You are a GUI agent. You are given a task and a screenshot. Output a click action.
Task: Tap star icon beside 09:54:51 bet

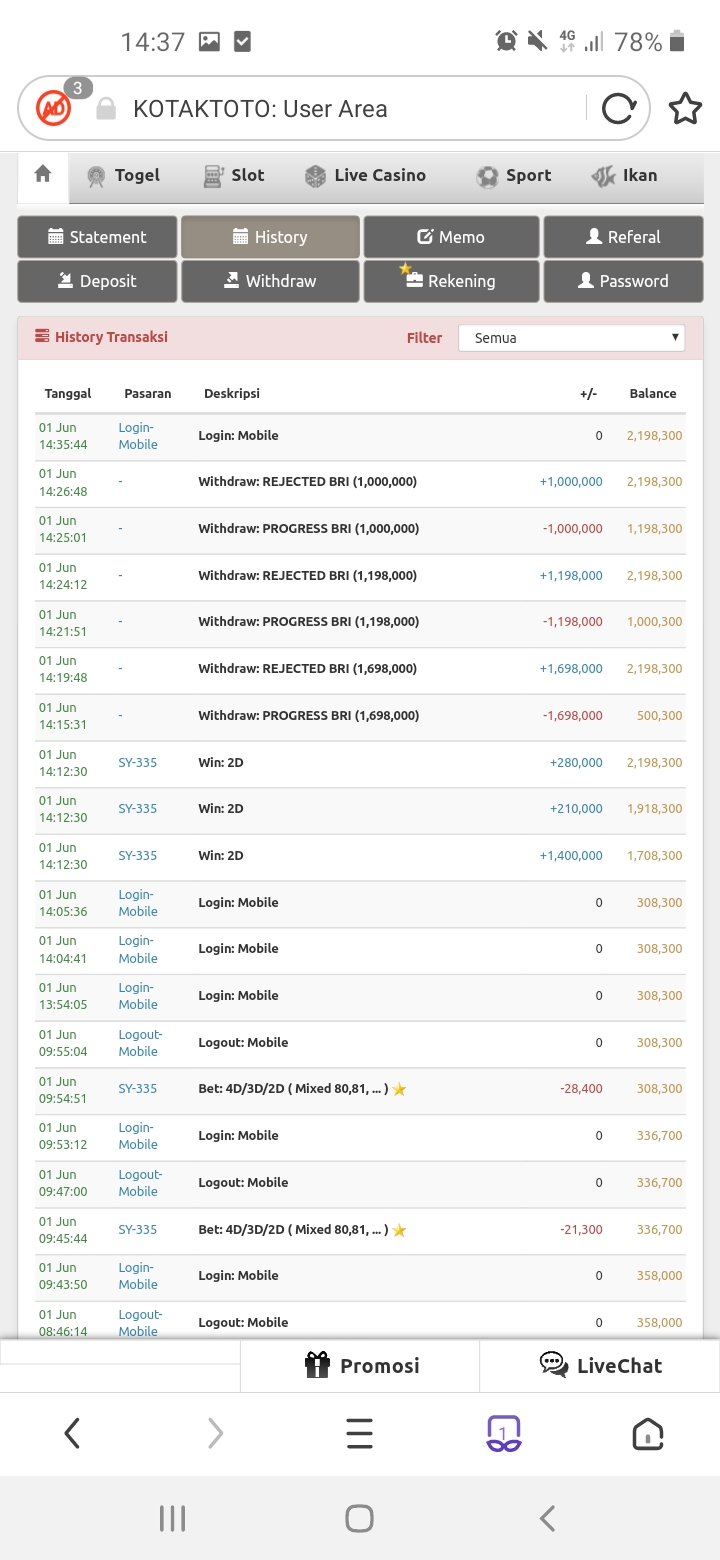400,1089
